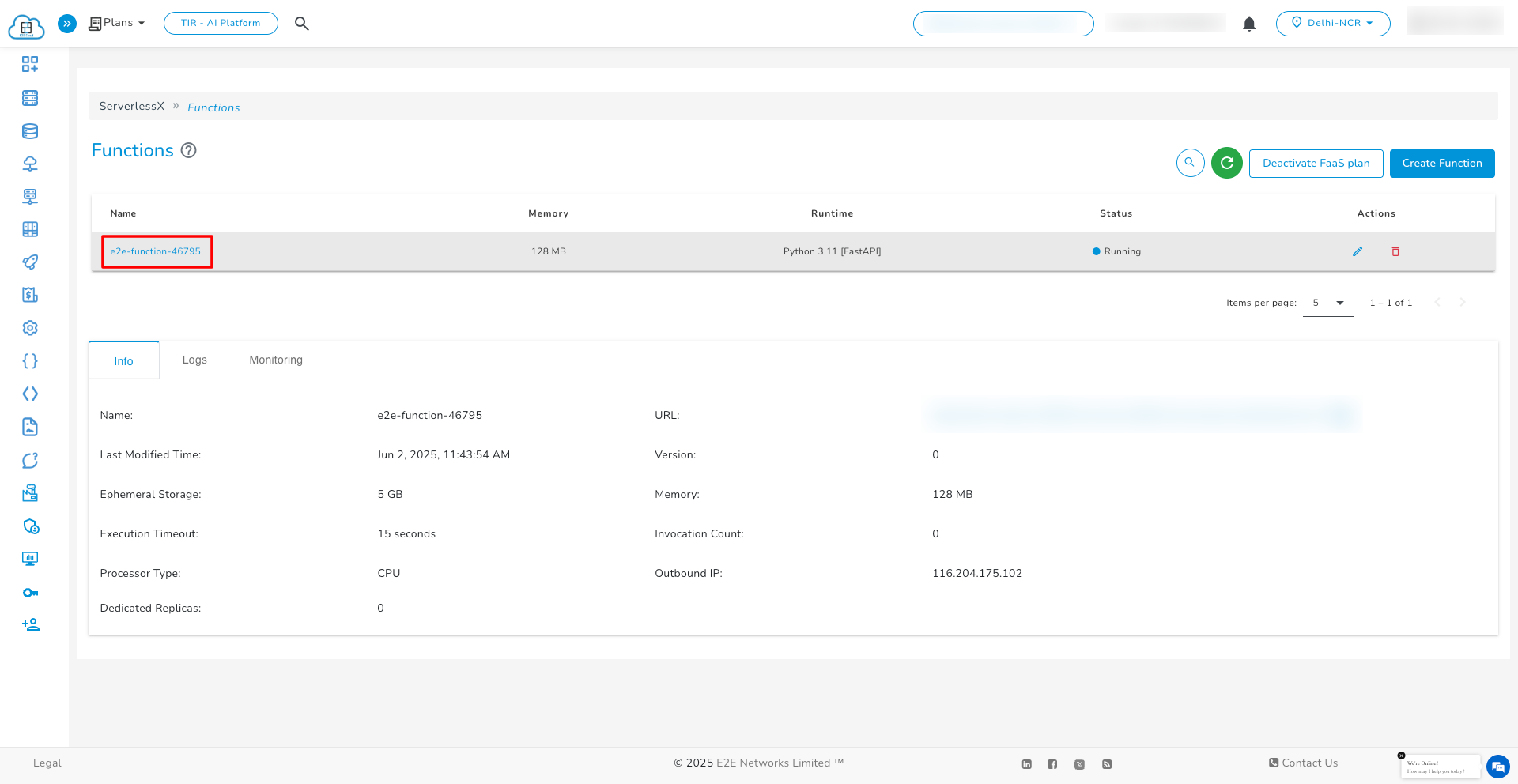
Task: Click the notification bell in the top bar
Action: [1248, 24]
